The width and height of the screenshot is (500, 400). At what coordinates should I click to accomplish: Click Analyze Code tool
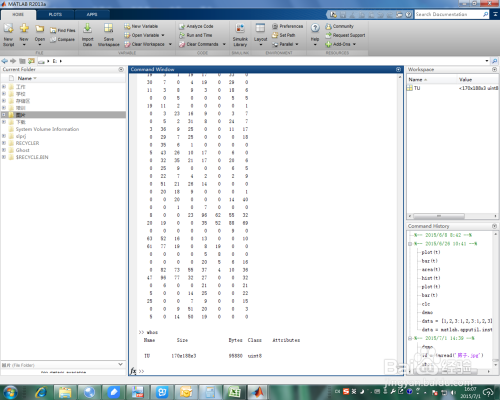click(196, 26)
